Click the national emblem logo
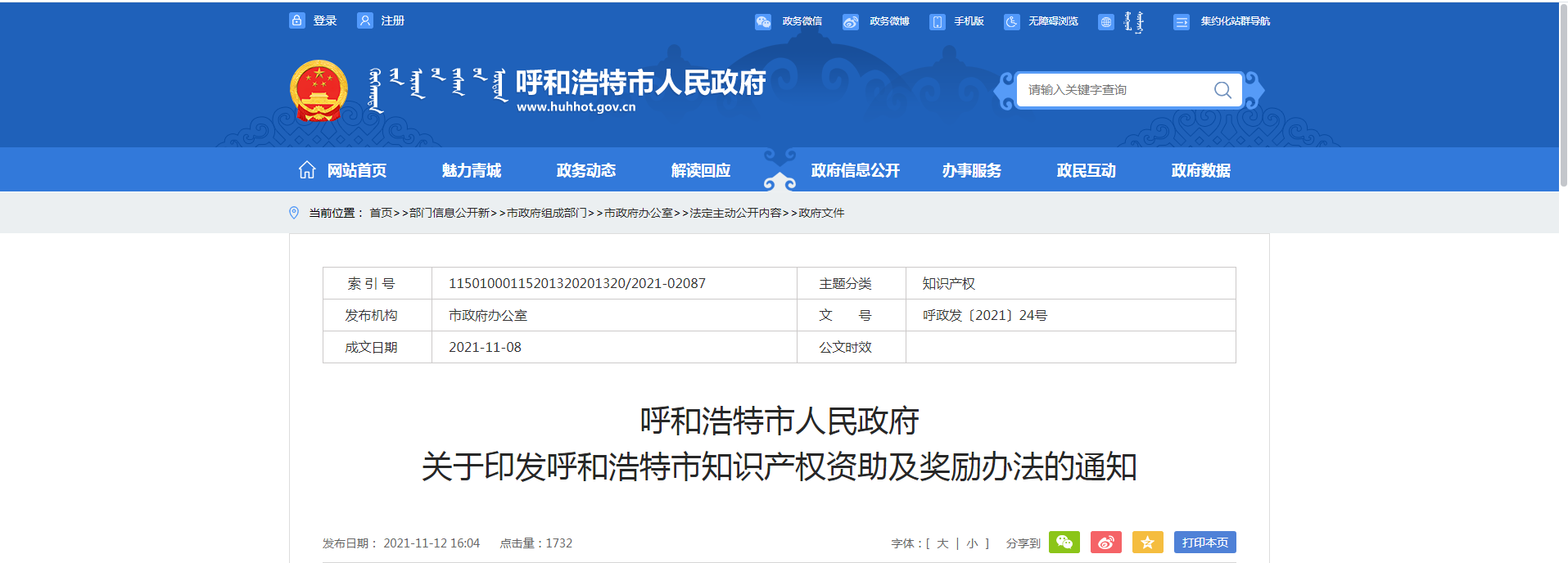This screenshot has width=1568, height=563. pyautogui.click(x=319, y=91)
